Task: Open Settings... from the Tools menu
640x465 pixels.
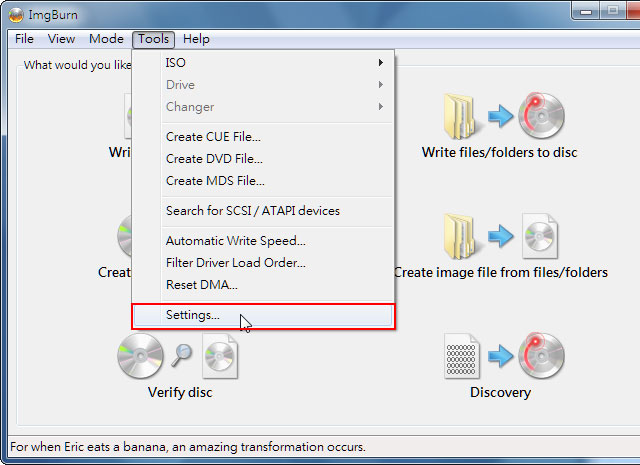Action: pos(263,315)
